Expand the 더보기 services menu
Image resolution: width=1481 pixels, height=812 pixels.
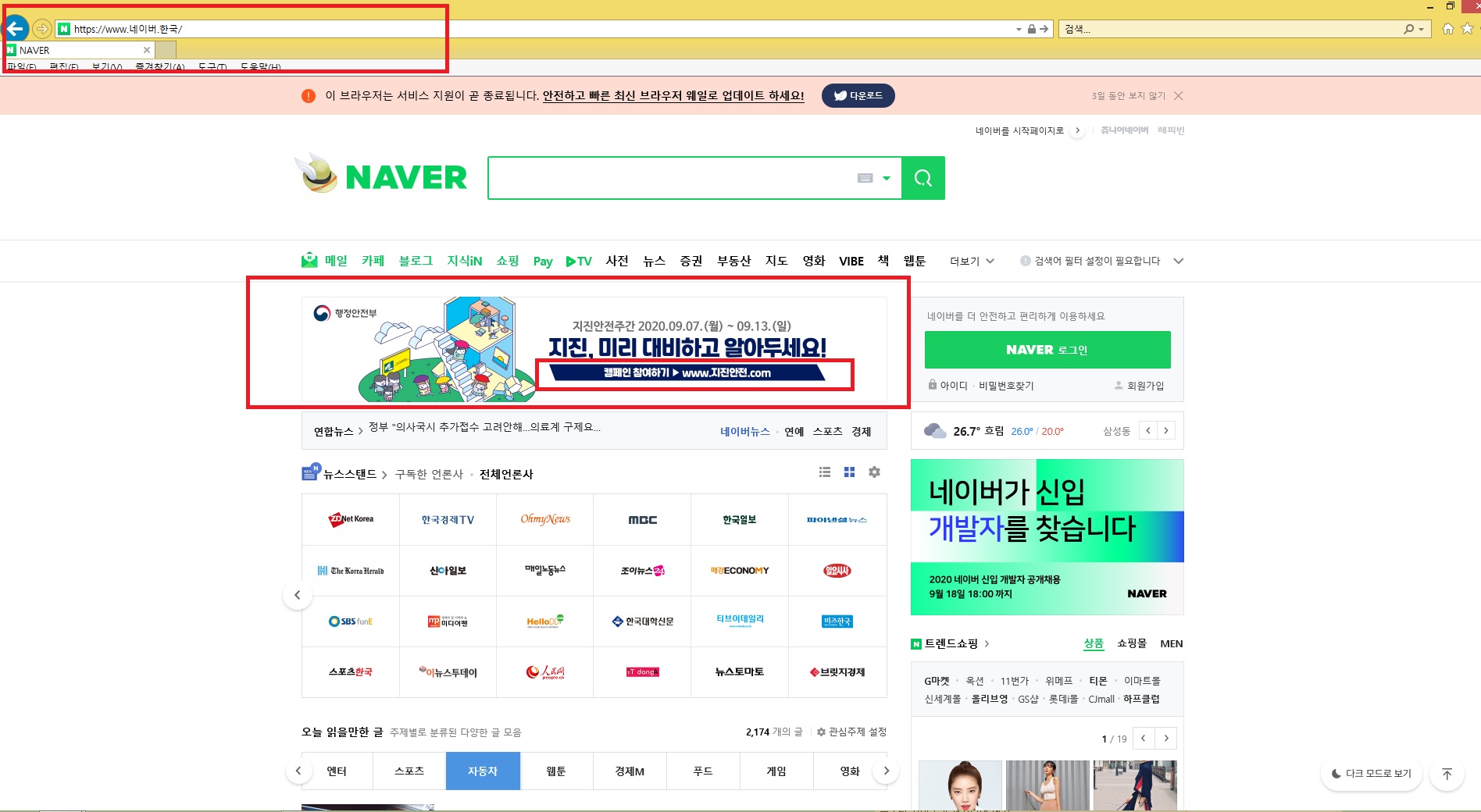pyautogui.click(x=972, y=261)
